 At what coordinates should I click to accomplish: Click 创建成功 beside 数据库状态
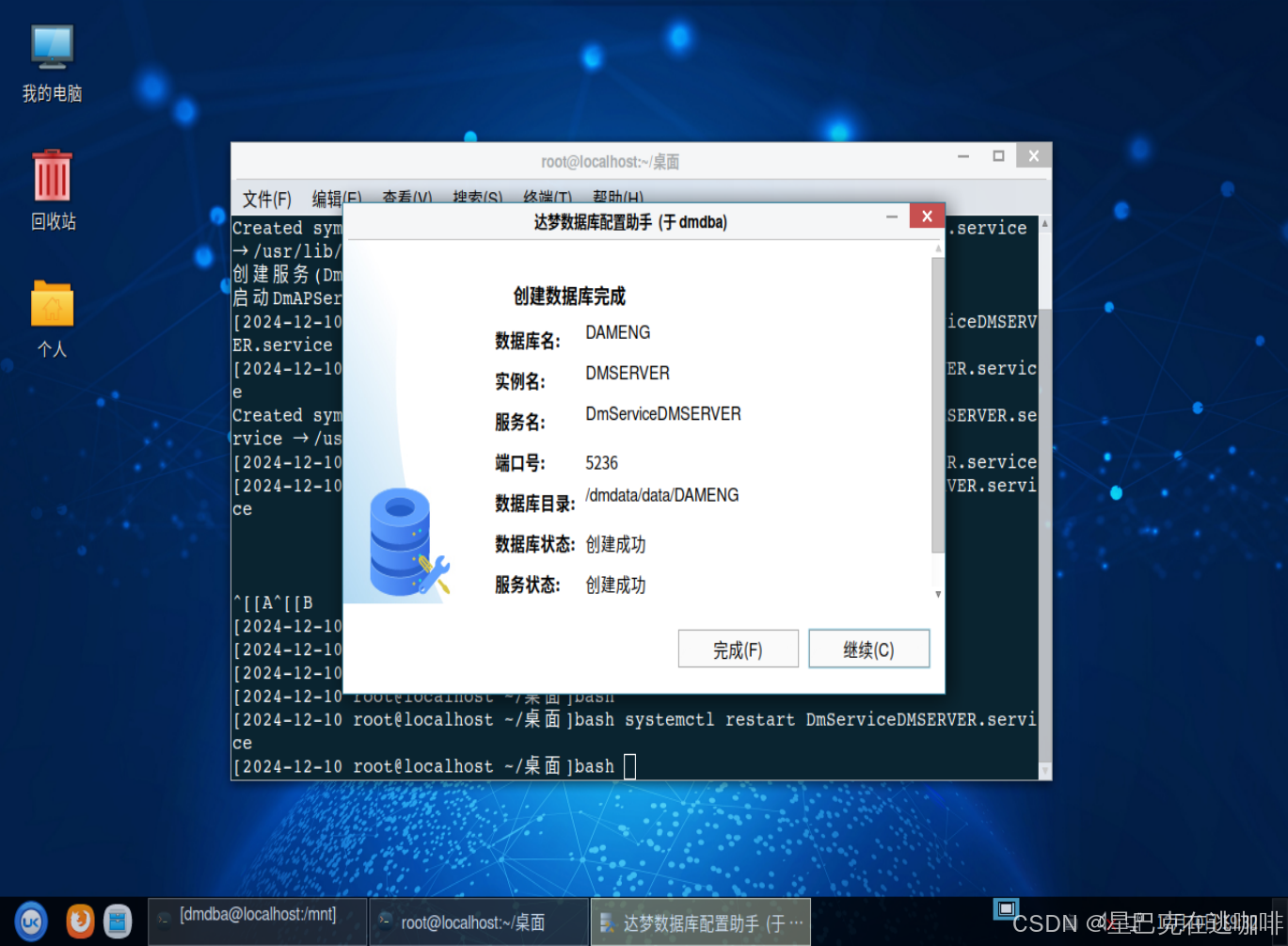point(615,544)
